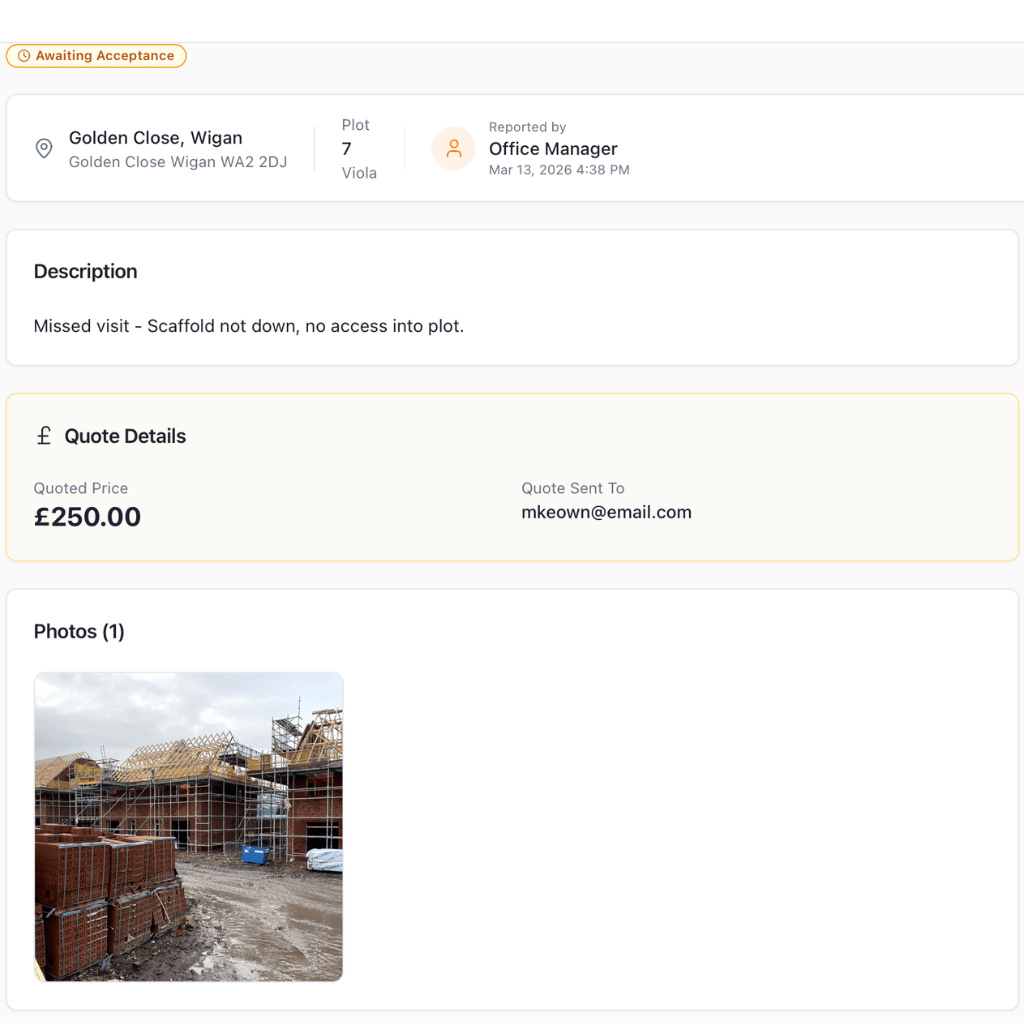Click the Quoted Price label
The width and height of the screenshot is (1024, 1024).
point(81,488)
